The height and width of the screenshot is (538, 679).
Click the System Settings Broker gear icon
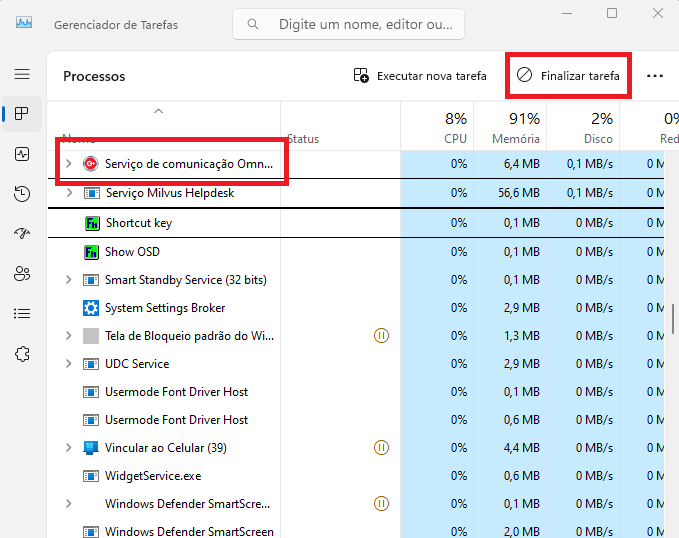point(91,308)
